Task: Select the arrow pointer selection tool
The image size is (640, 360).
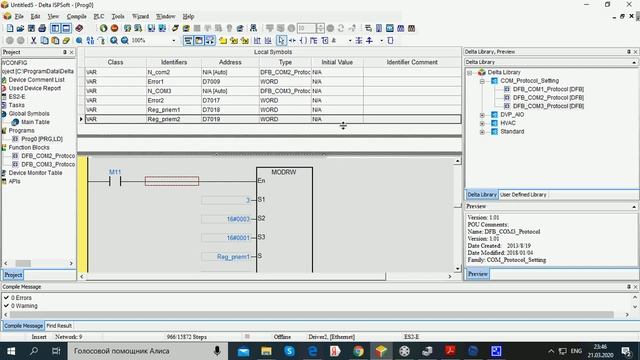Action: 281,40
